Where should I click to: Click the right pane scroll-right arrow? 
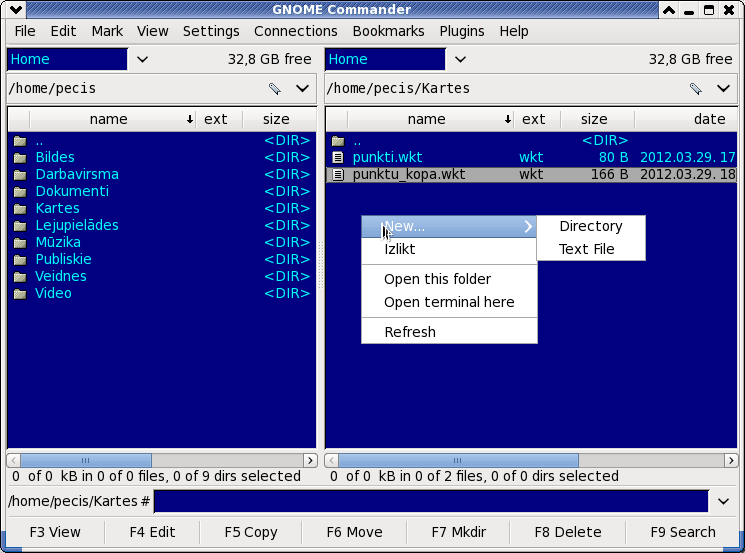pos(731,460)
